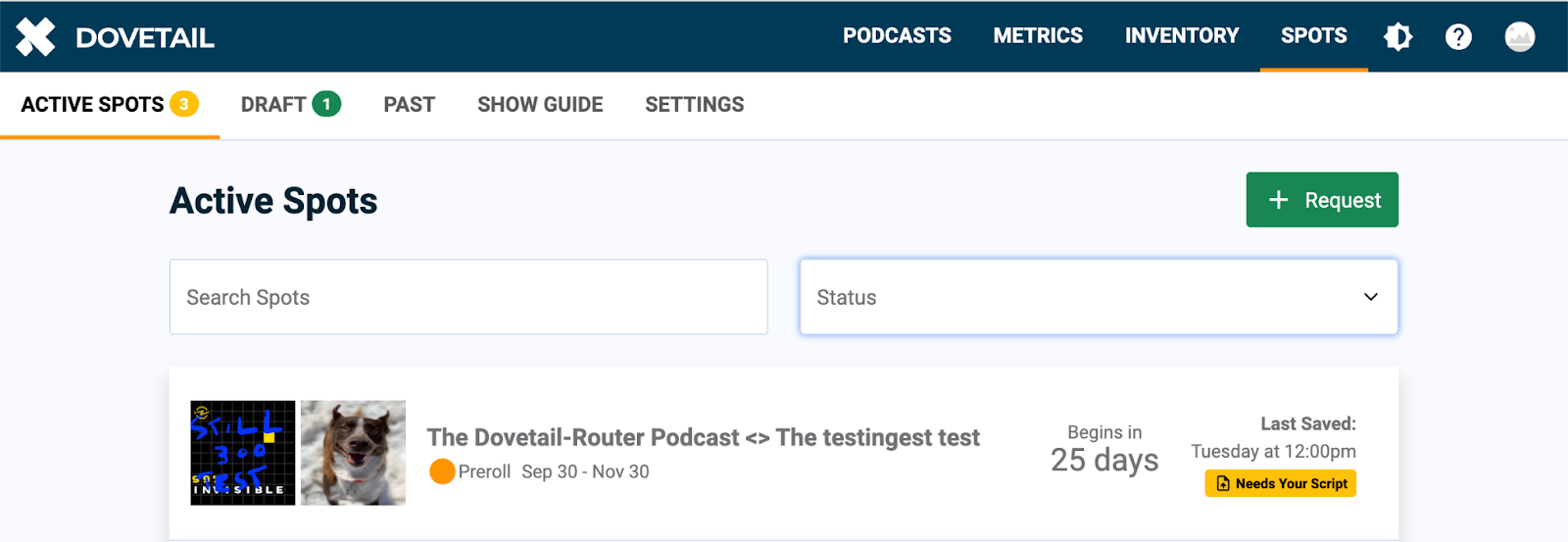The image size is (1568, 542).
Task: Toggle the dark/light theme brightness icon
Action: (x=1397, y=37)
